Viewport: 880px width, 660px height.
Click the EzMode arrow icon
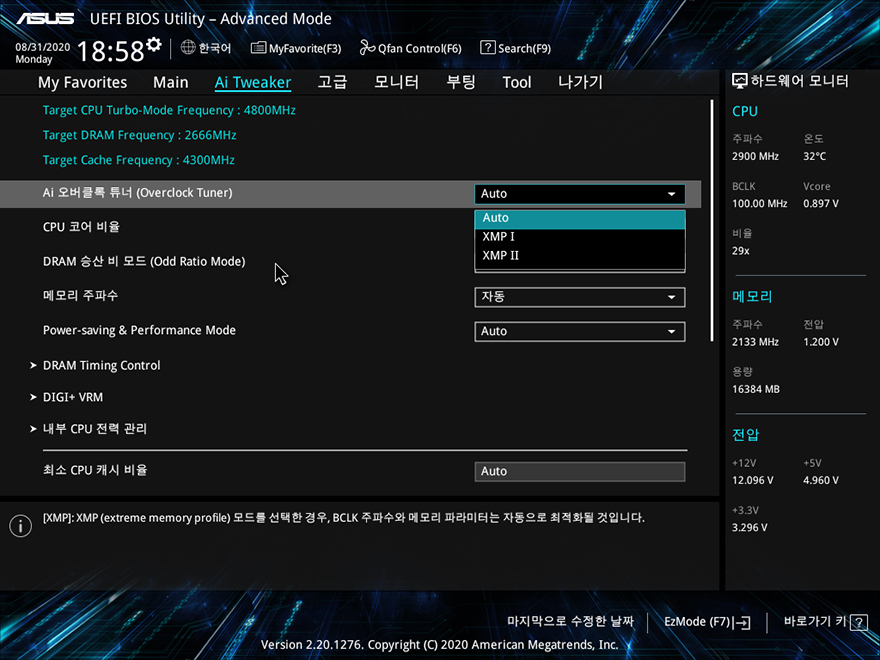(x=741, y=622)
